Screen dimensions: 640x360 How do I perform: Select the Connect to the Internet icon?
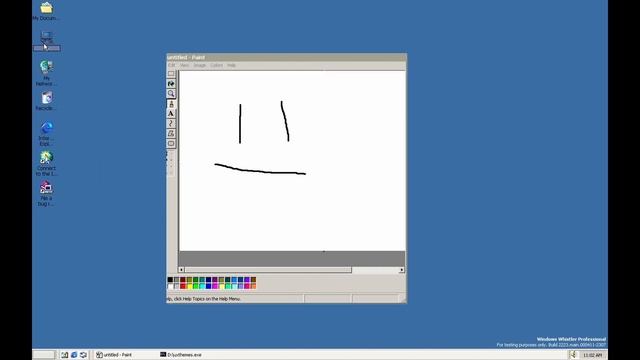tap(46, 164)
